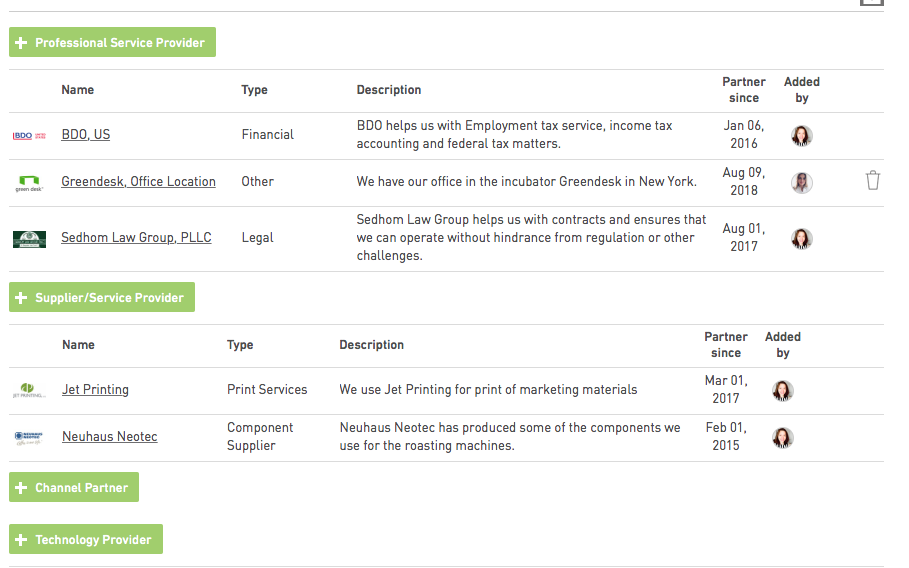Click the Jet Printing logo
909x568 pixels.
[29, 391]
